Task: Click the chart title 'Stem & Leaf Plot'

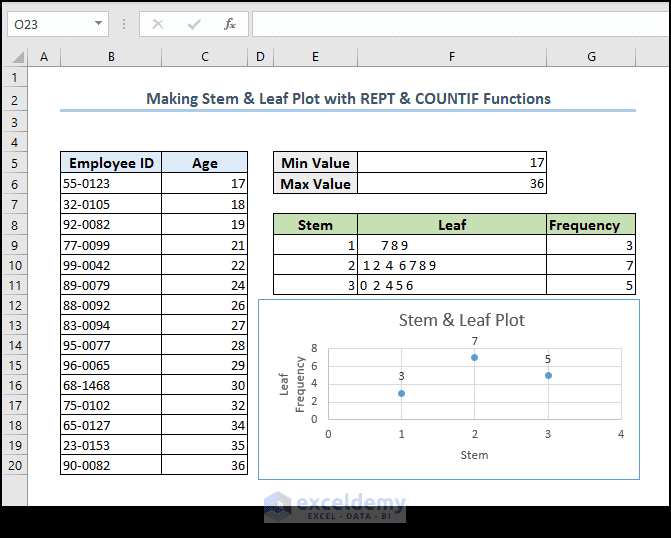Action: click(x=462, y=320)
